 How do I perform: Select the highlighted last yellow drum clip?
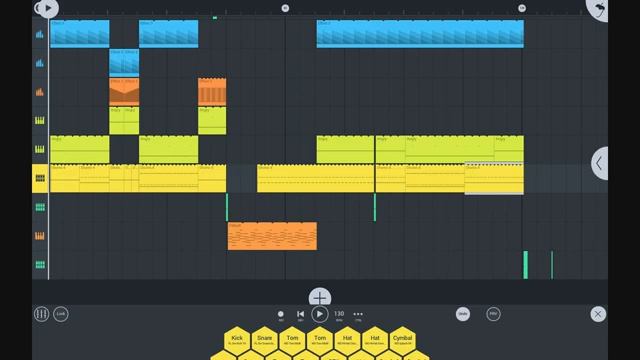click(x=494, y=178)
